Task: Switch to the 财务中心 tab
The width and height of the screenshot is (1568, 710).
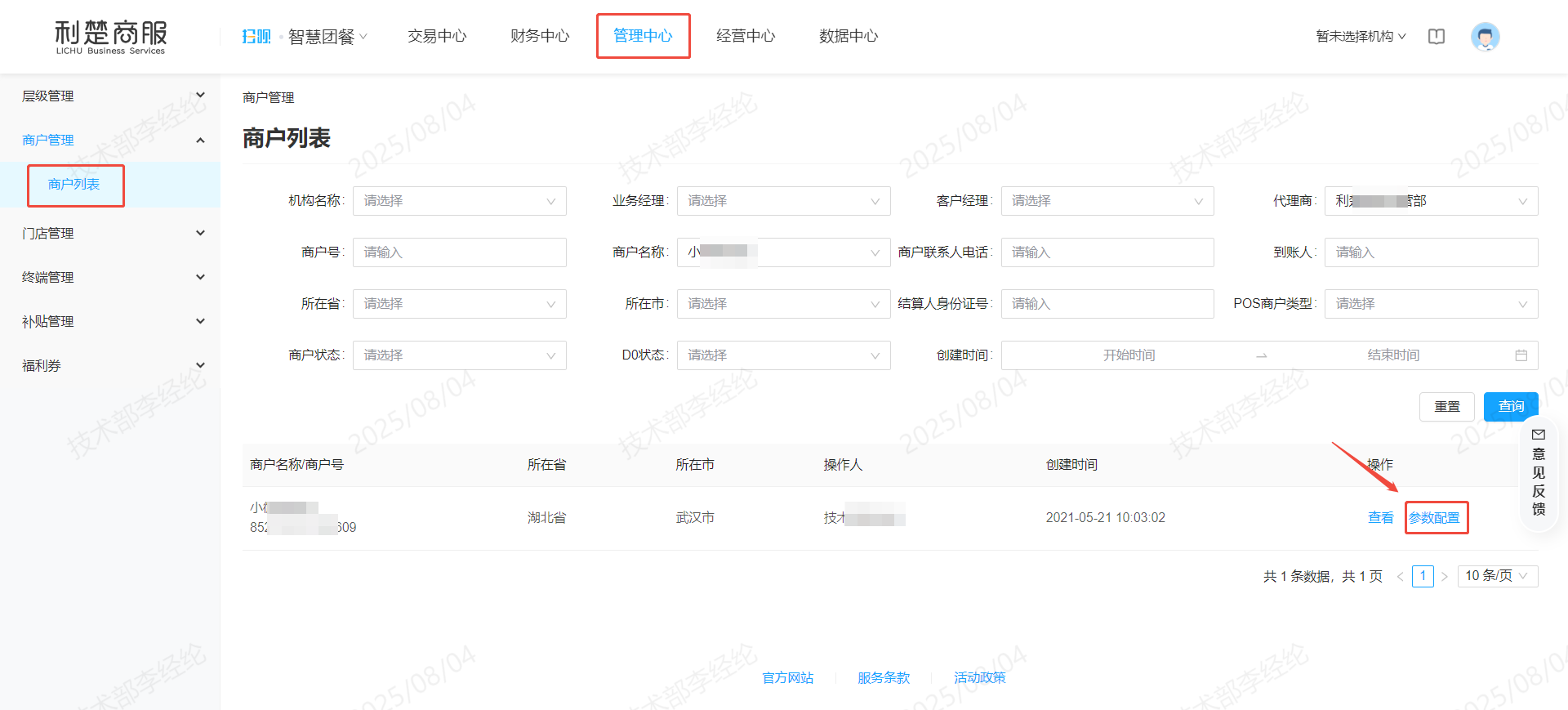Action: click(540, 36)
